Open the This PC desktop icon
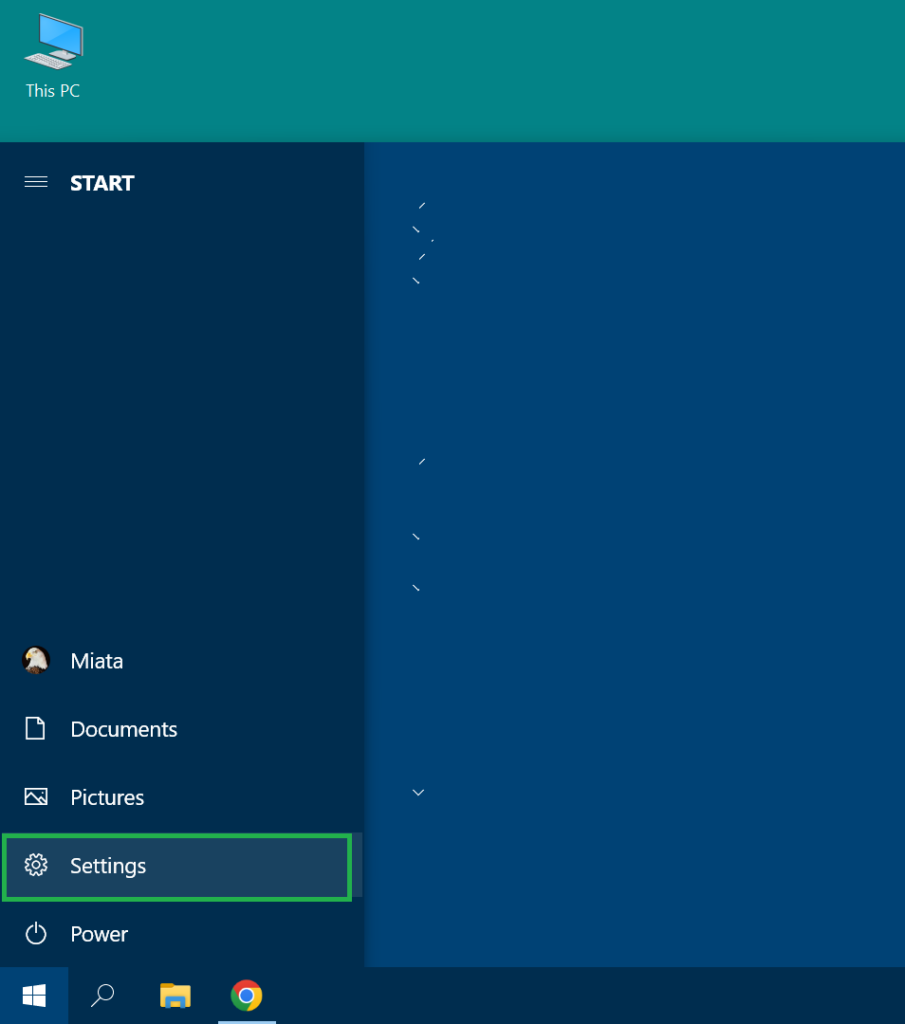905x1024 pixels. (53, 42)
